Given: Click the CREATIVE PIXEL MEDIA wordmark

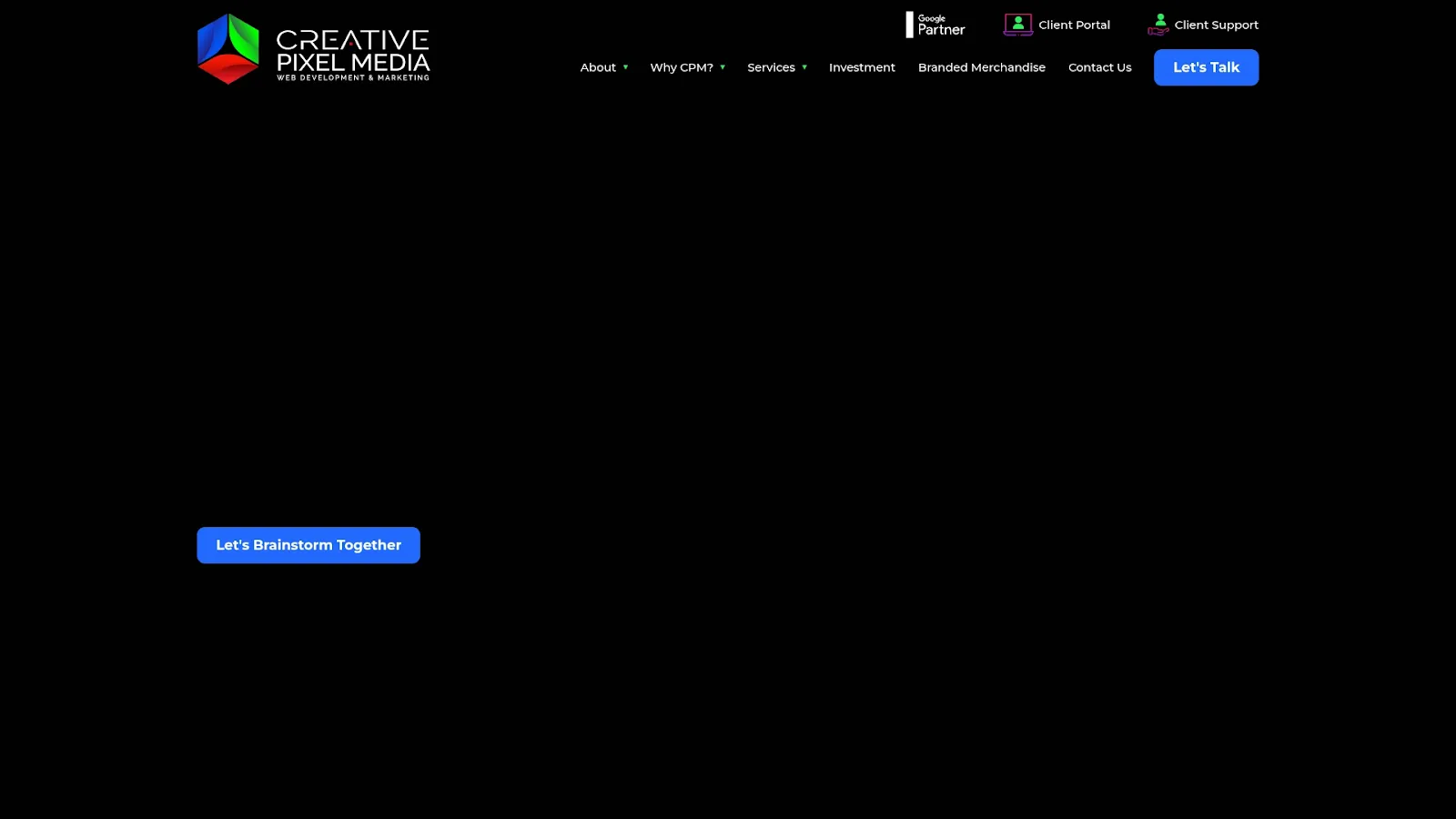Looking at the screenshot, I should pyautogui.click(x=353, y=50).
